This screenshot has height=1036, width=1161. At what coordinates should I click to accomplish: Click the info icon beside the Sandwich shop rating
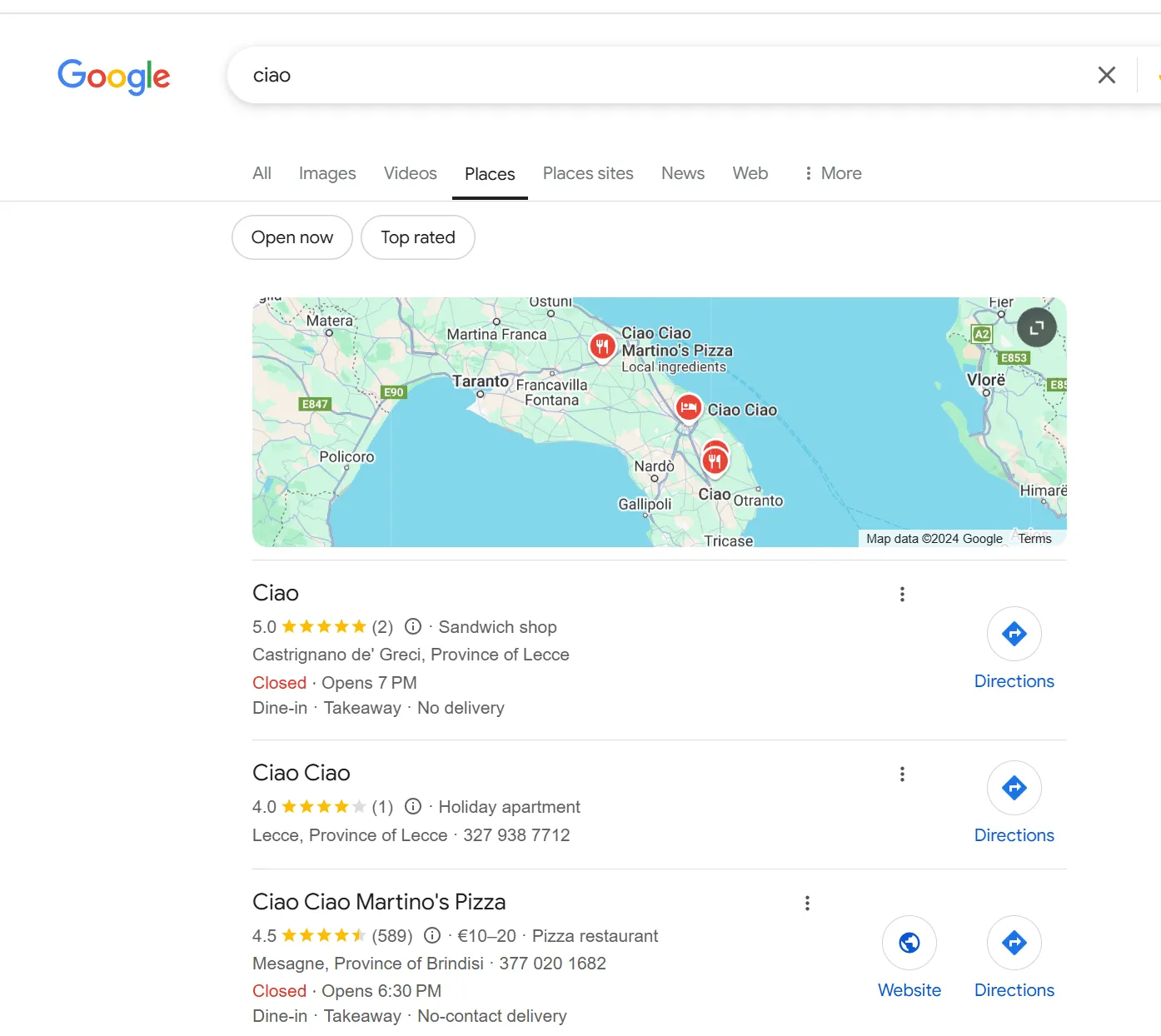click(412, 626)
